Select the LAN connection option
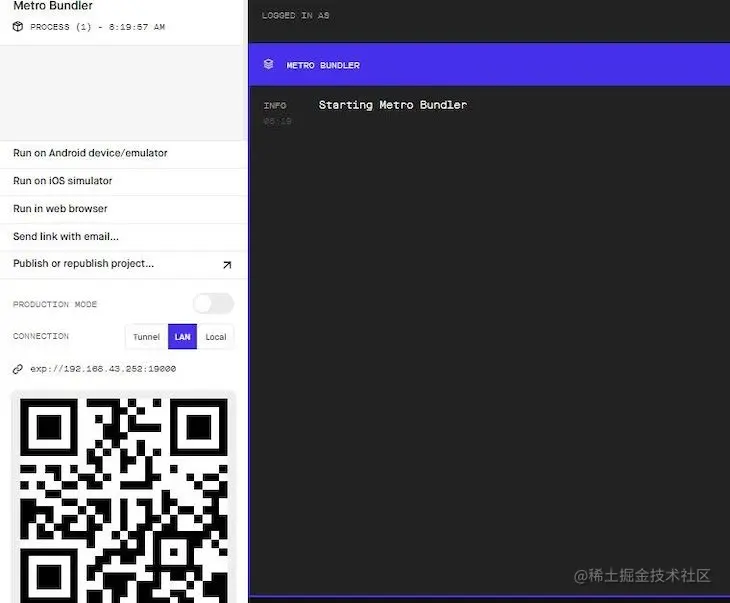The height and width of the screenshot is (603, 730). [182, 337]
